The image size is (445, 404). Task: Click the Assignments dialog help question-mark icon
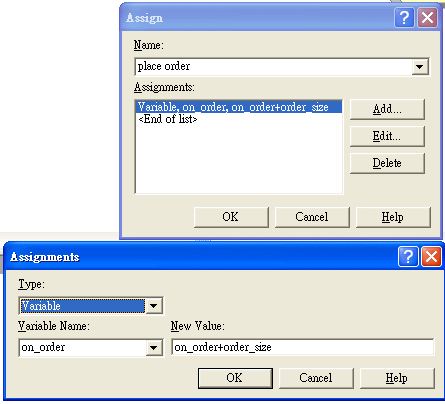click(x=408, y=257)
